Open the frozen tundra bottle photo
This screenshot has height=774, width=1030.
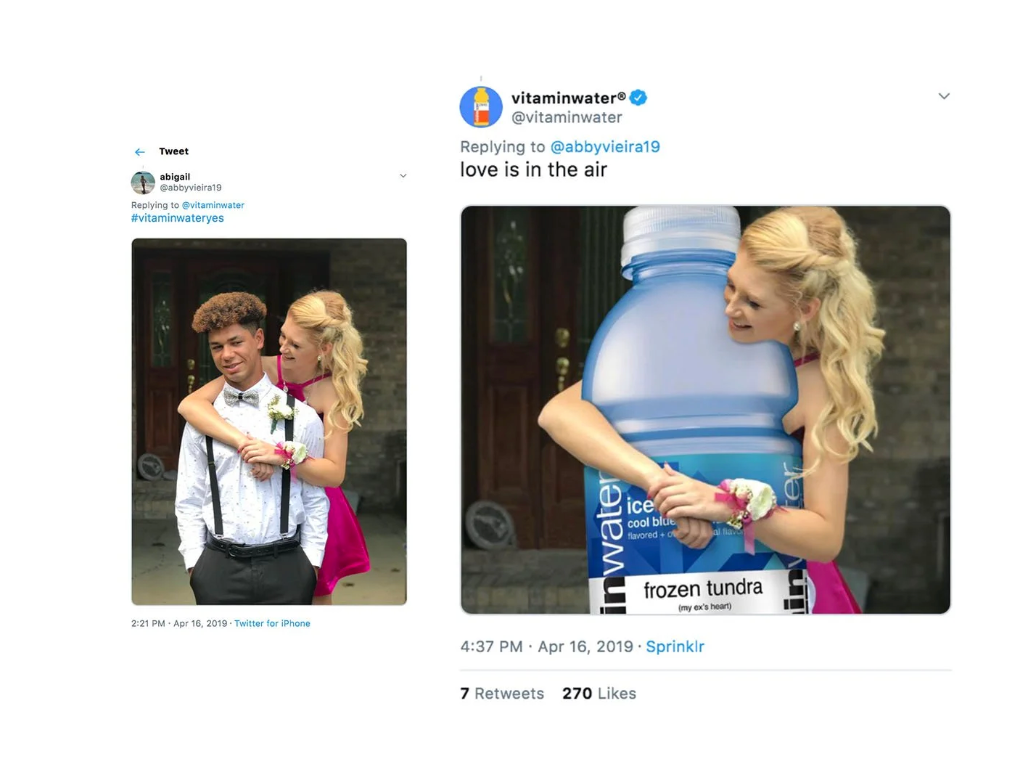click(705, 410)
